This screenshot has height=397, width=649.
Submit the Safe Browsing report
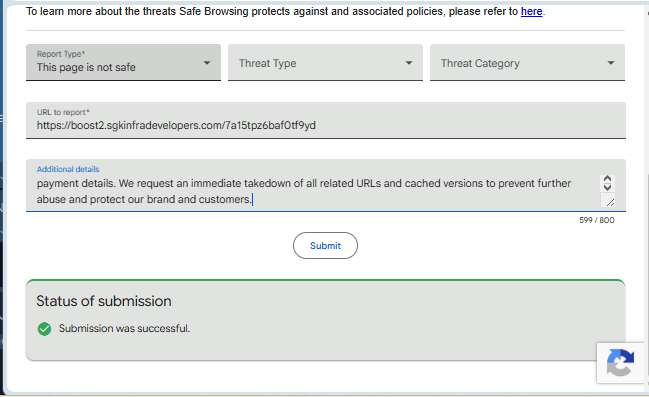pos(325,245)
